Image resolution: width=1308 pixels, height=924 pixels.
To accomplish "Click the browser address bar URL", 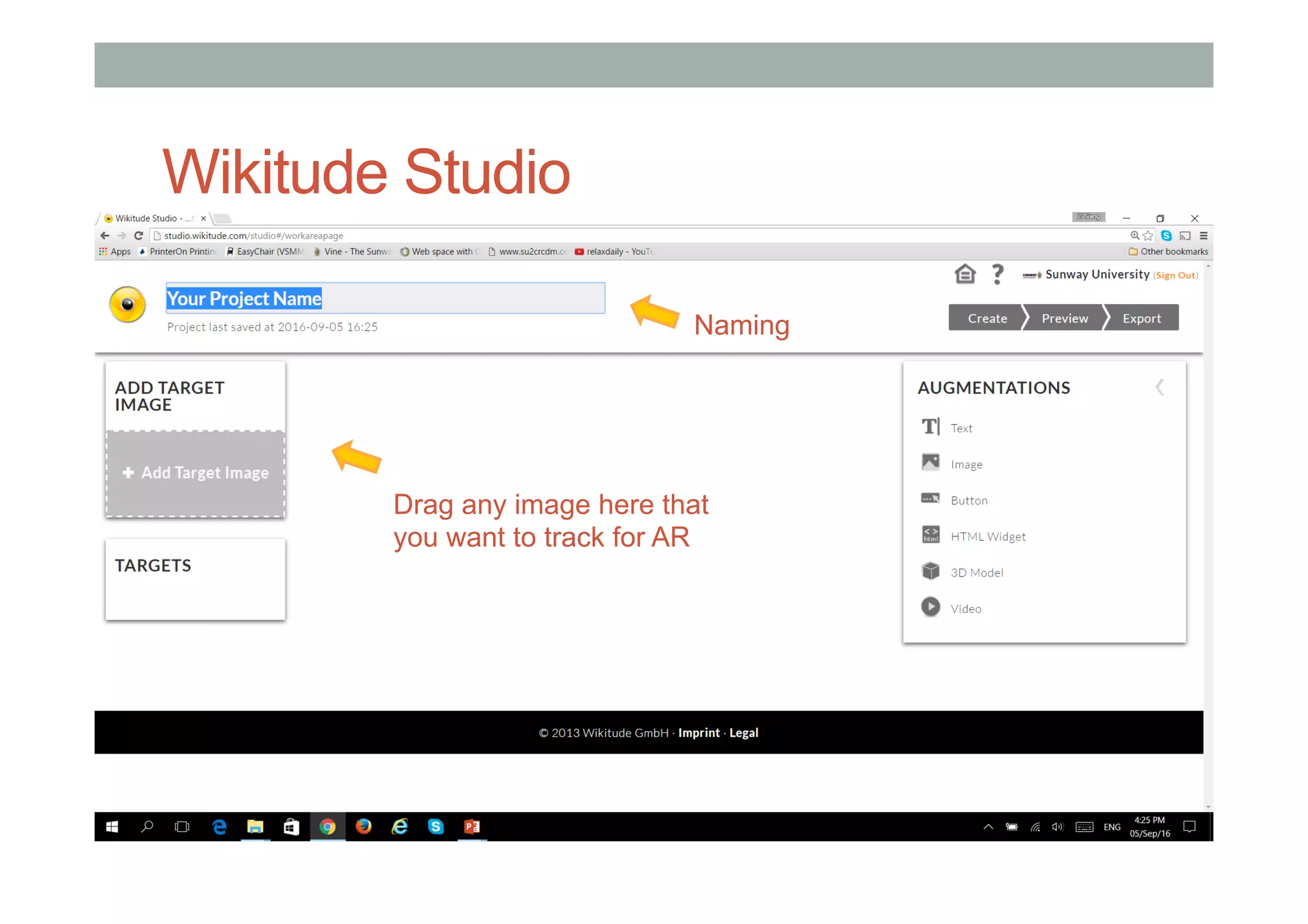I will pos(254,236).
